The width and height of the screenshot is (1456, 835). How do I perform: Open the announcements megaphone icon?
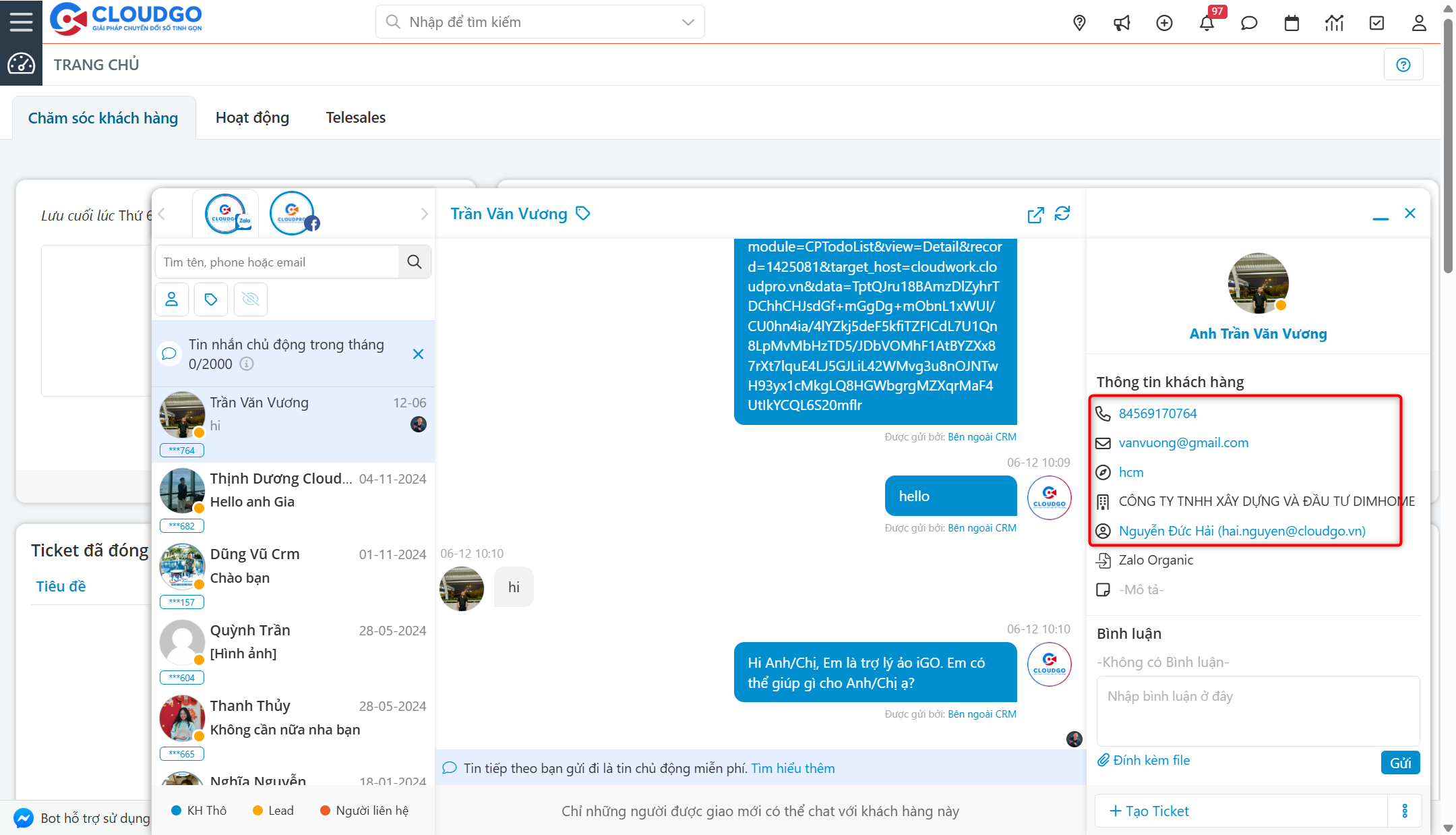coord(1122,22)
